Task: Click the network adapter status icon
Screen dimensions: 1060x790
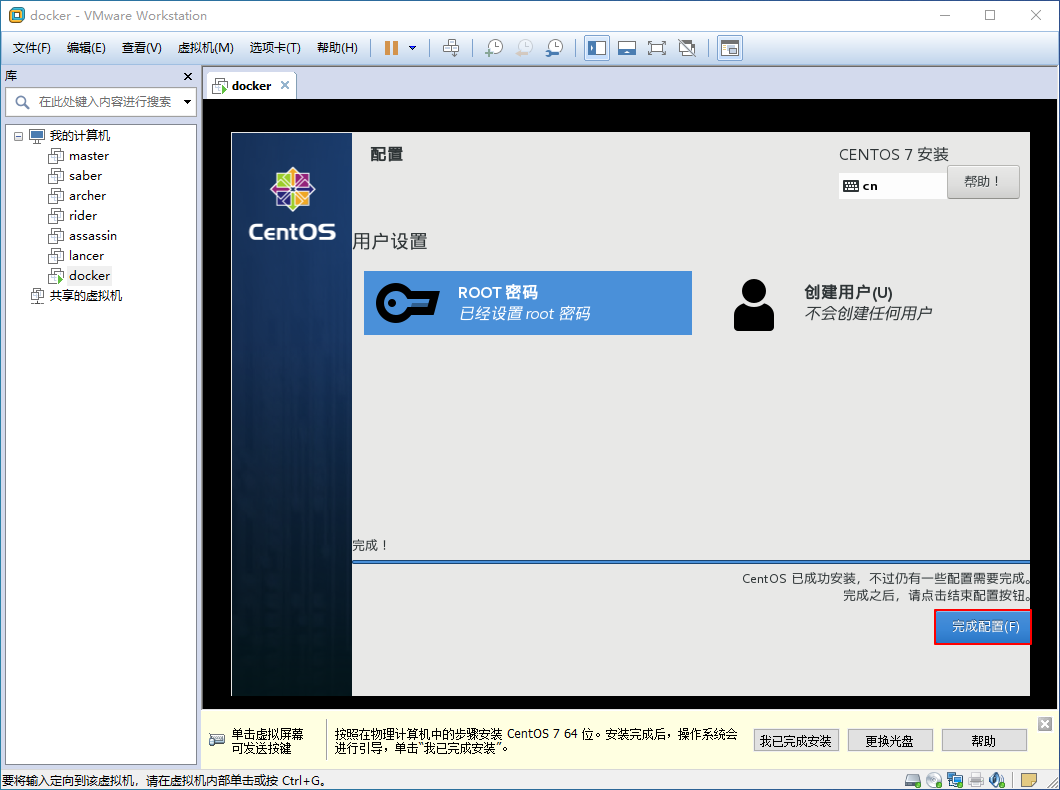Action: 955,779
